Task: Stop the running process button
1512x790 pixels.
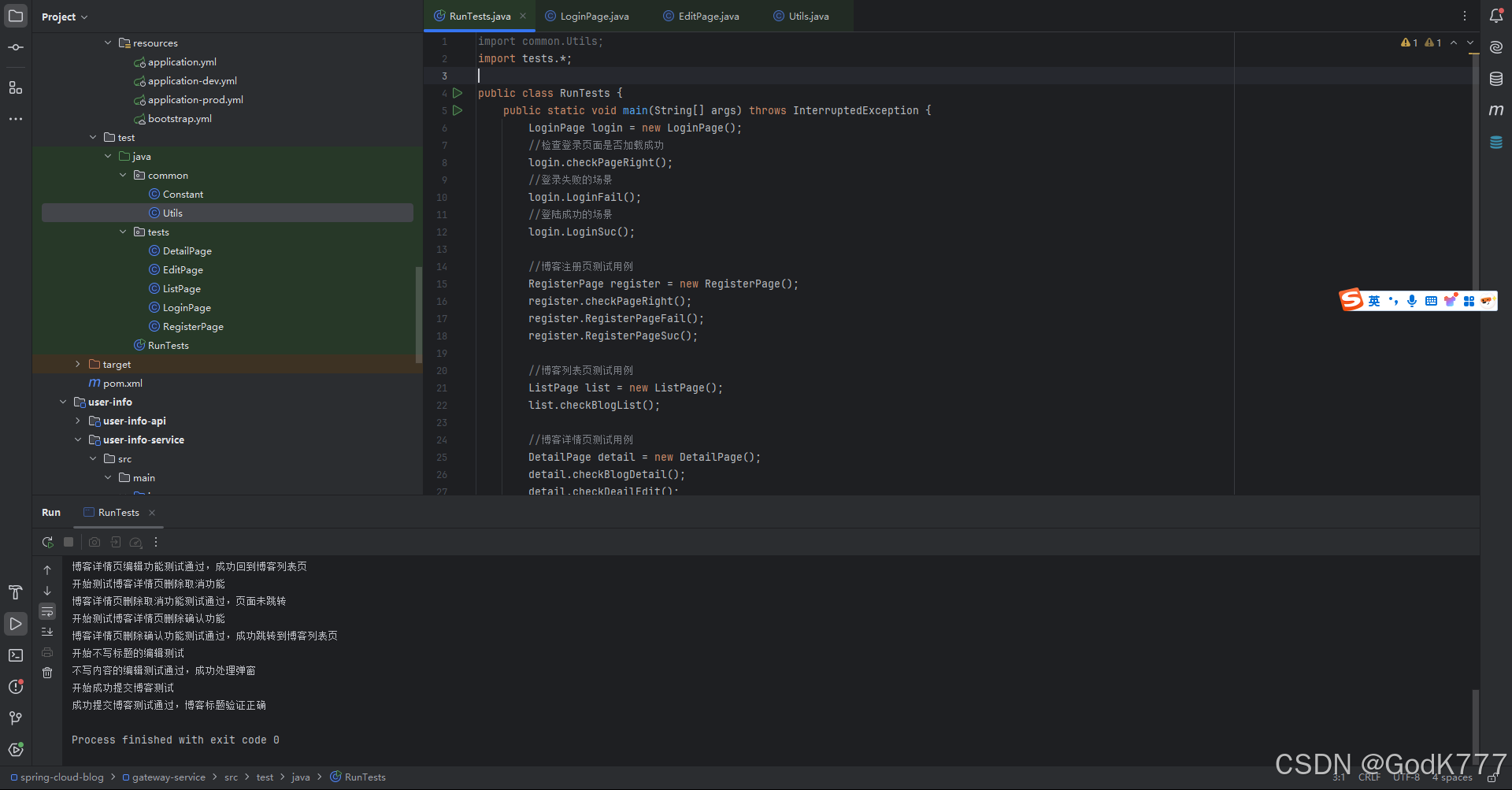Action: pyautogui.click(x=69, y=542)
